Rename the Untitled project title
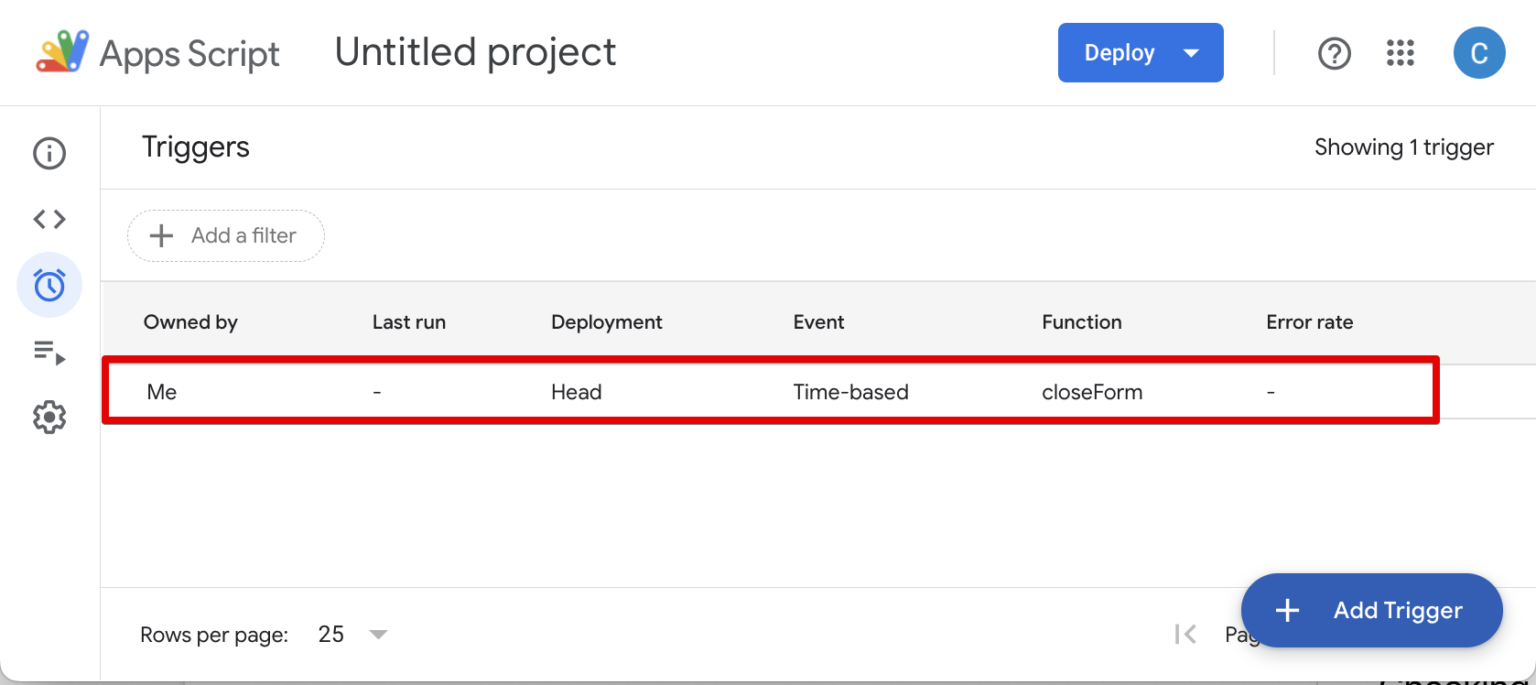The width and height of the screenshot is (1536, 685). [475, 52]
